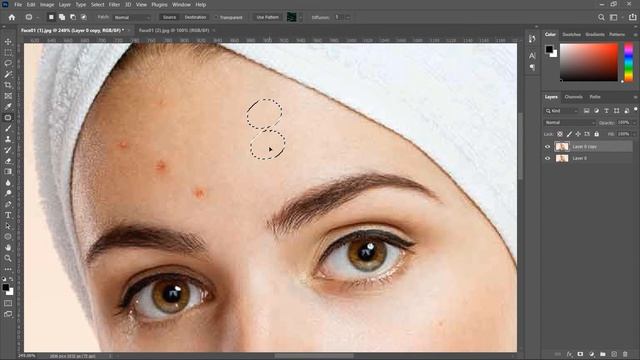Toggle lock all for layer
The image size is (640, 360).
(596, 134)
